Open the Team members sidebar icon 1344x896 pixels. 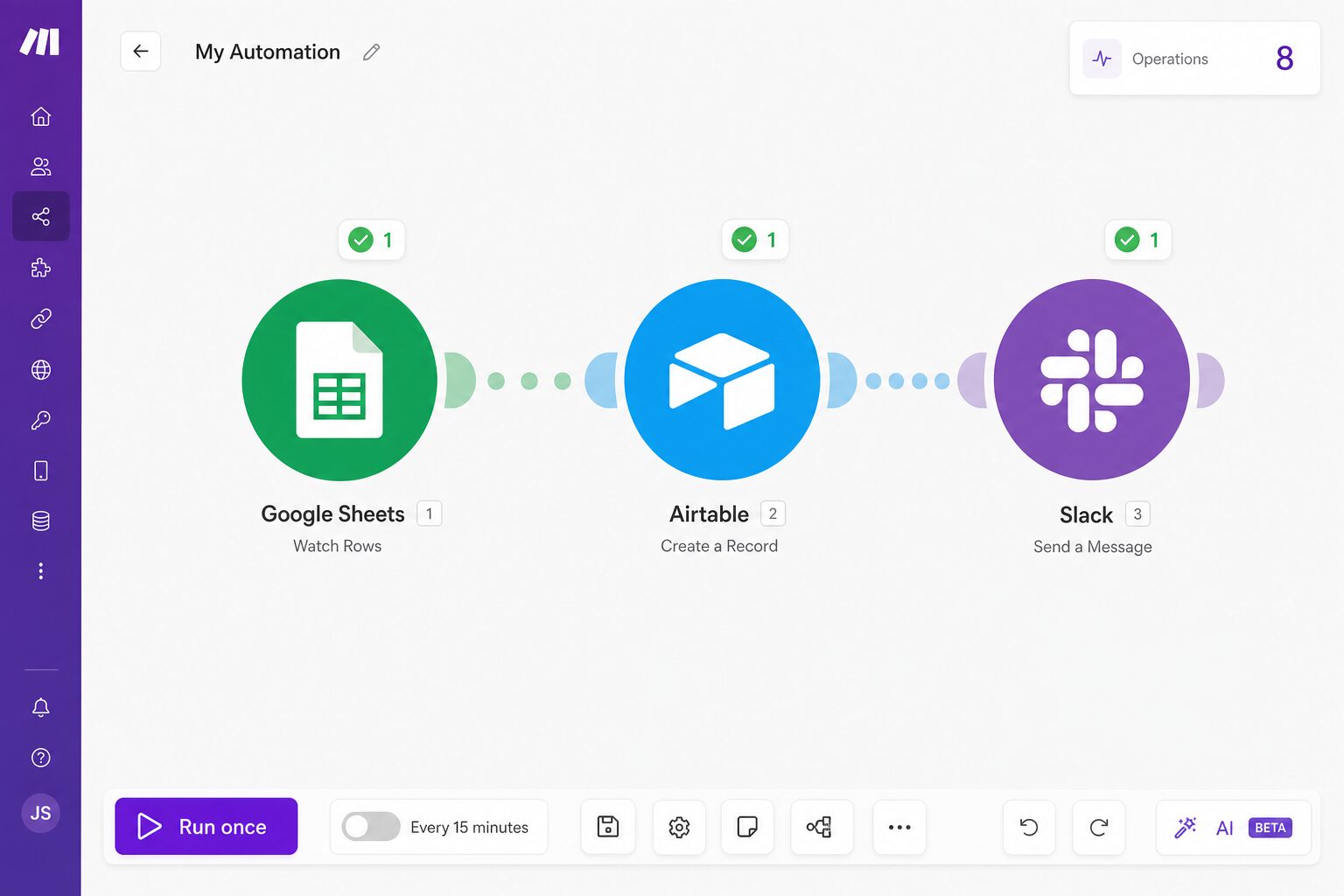tap(40, 166)
